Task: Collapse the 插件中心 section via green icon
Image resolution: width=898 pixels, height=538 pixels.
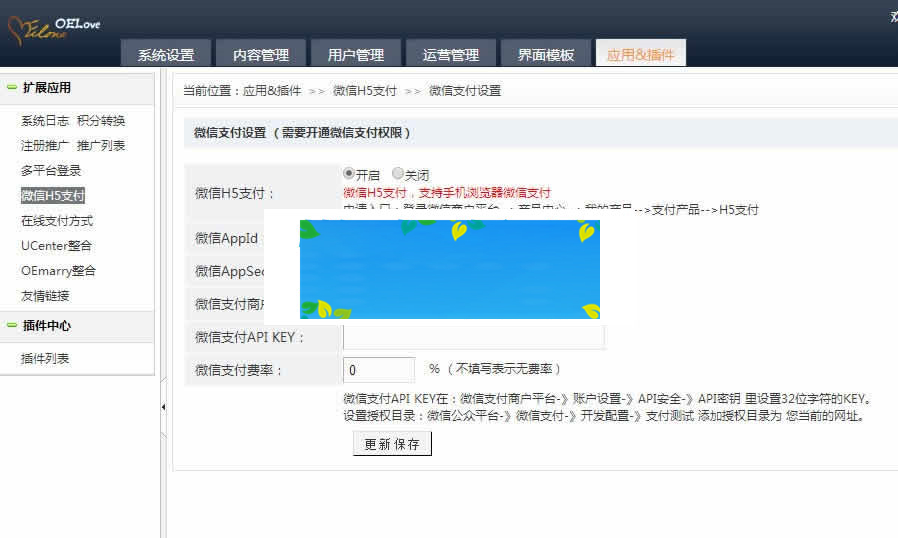Action: 11,326
